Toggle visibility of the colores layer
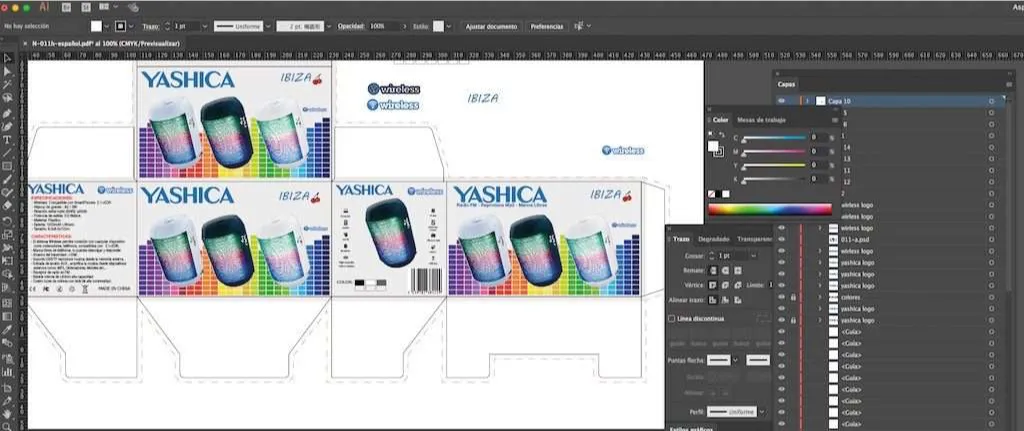 [x=782, y=297]
